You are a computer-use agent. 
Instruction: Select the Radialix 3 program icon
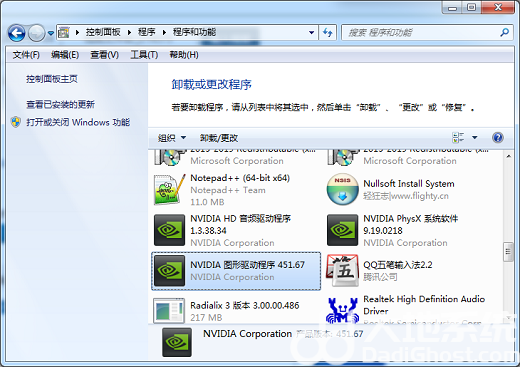[x=169, y=311]
